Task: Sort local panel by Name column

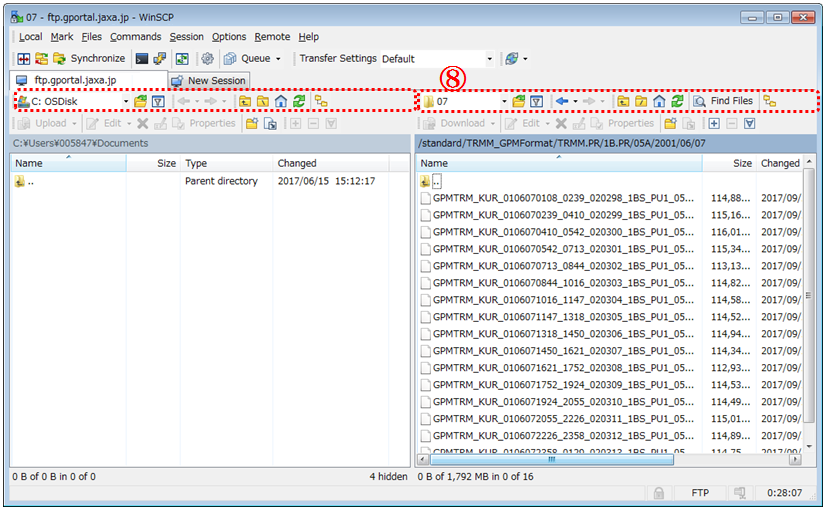Action: point(69,163)
